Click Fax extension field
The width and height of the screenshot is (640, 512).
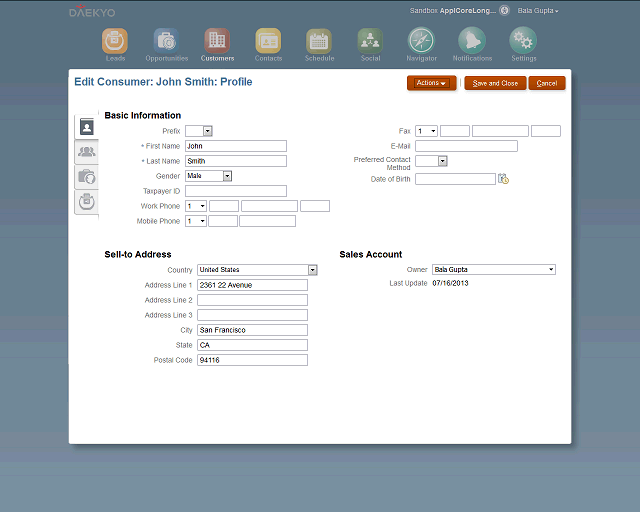pyautogui.click(x=546, y=131)
